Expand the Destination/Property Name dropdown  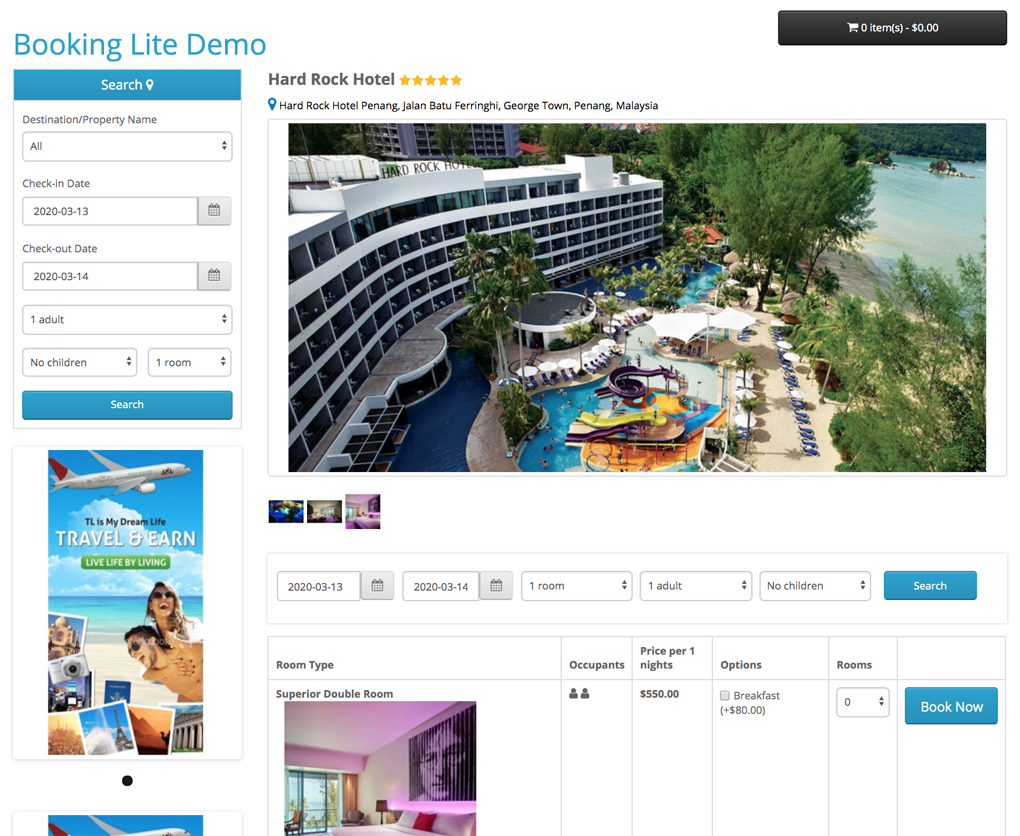[x=127, y=146]
